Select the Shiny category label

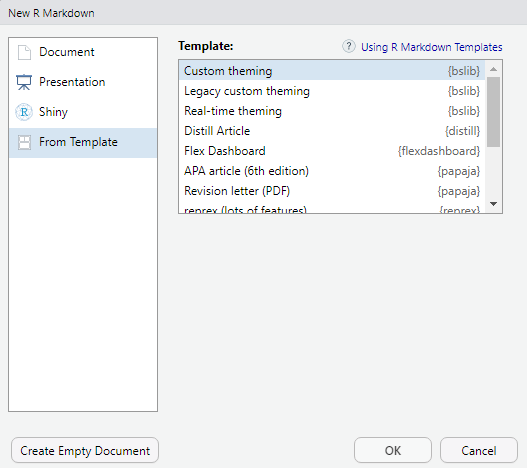[53, 112]
